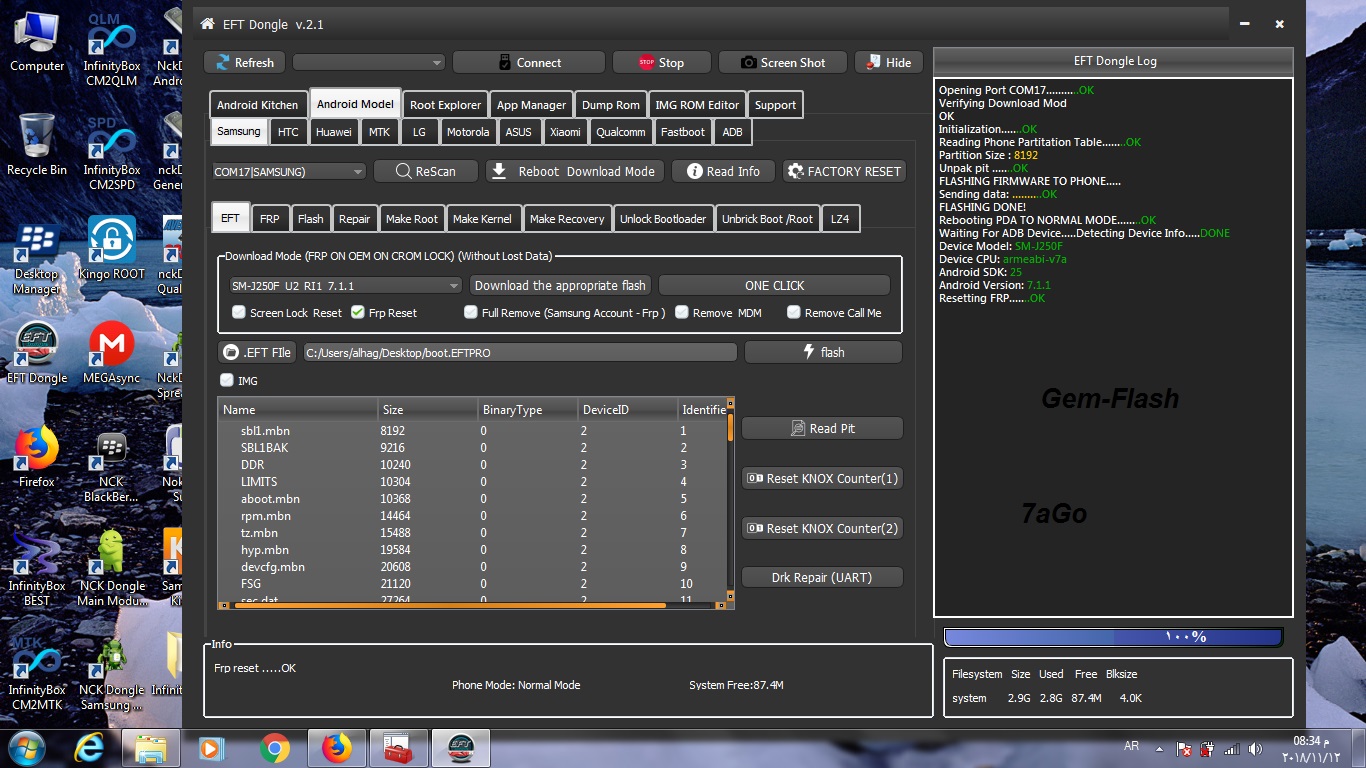This screenshot has width=1366, height=768.
Task: Open Make Recovery tab
Action: click(x=567, y=219)
